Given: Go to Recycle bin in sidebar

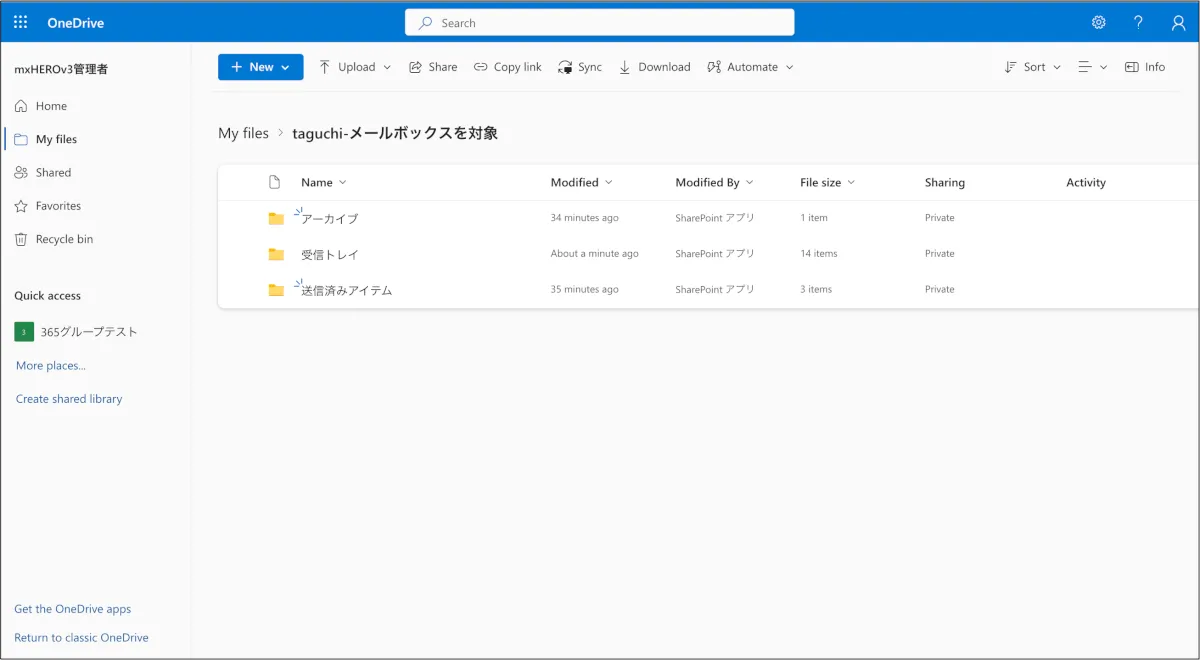Looking at the screenshot, I should (64, 239).
